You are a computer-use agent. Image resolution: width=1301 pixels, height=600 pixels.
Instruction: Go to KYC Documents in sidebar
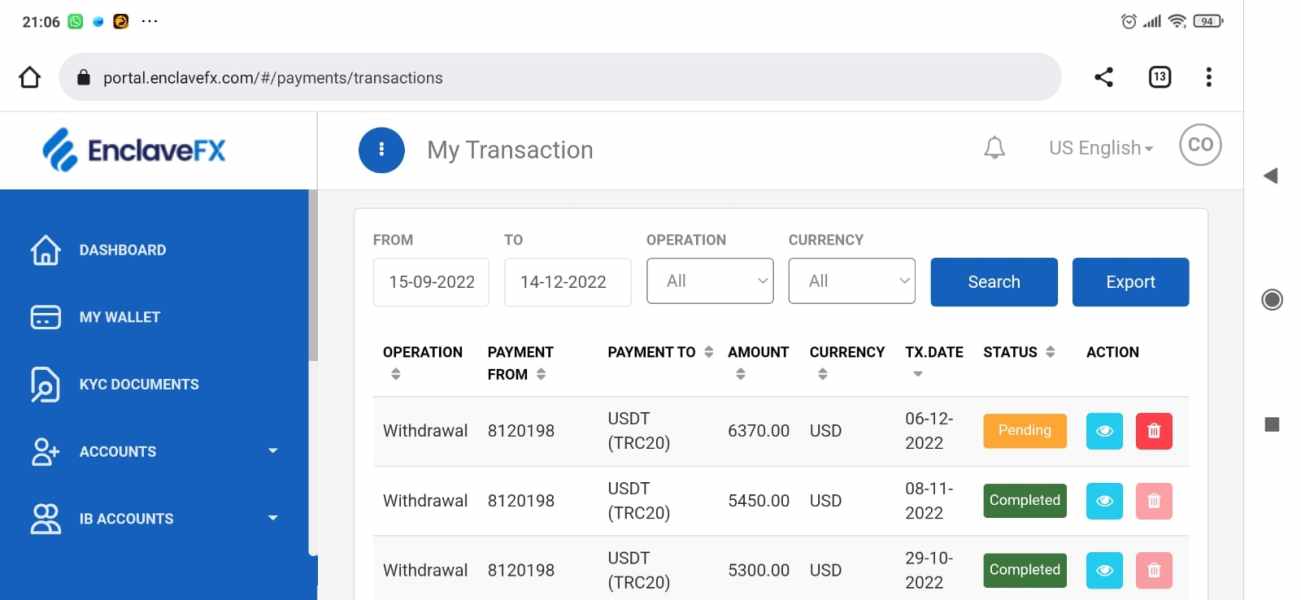(x=138, y=384)
